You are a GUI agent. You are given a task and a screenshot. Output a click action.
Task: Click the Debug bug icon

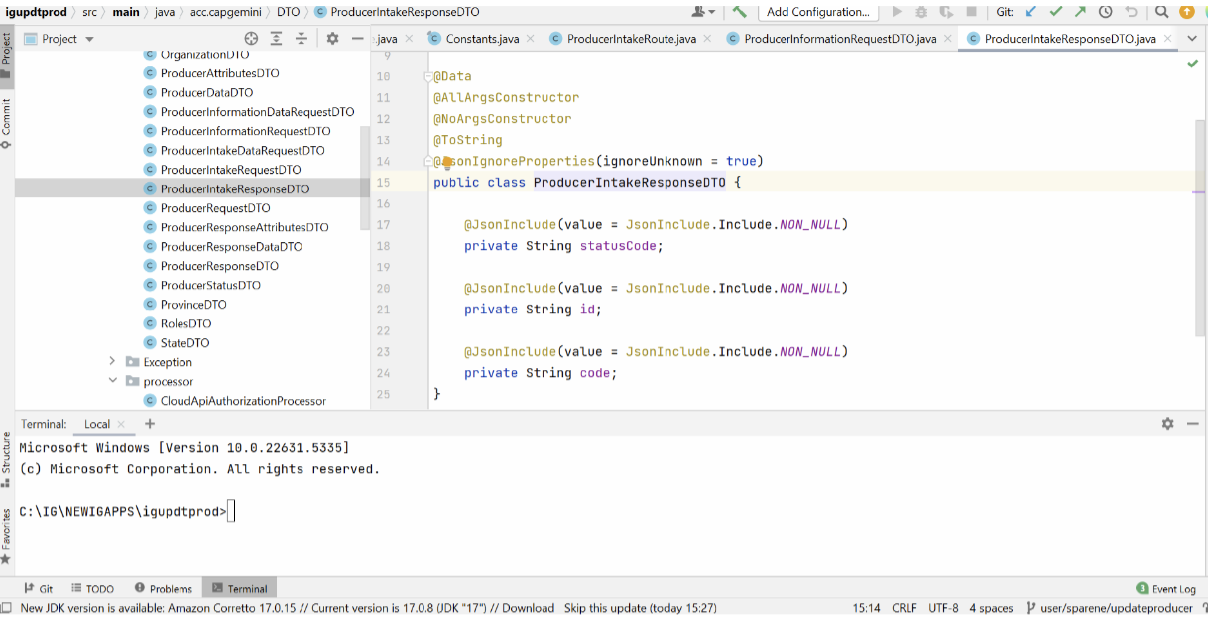click(921, 12)
